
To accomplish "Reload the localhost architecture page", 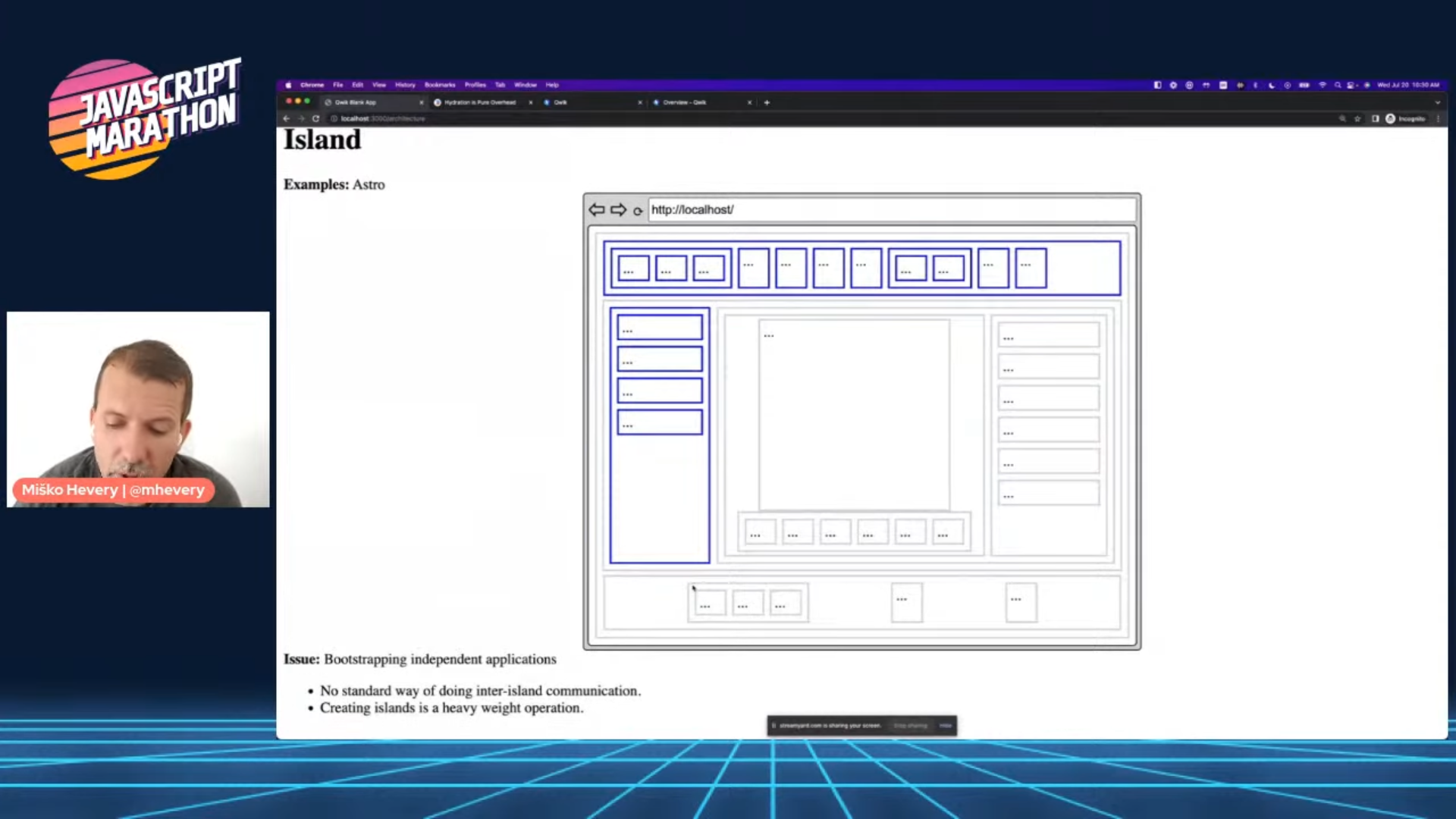I will pyautogui.click(x=315, y=118).
